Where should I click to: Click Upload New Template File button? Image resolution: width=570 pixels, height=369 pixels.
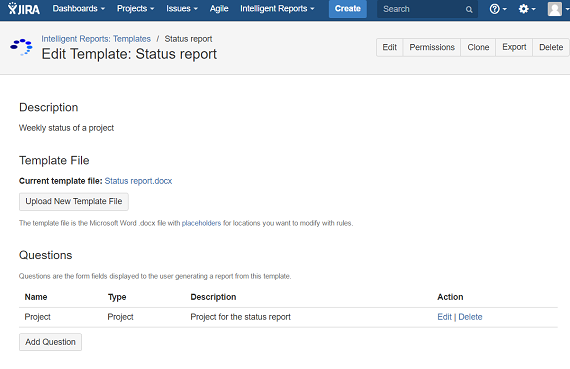pos(74,201)
